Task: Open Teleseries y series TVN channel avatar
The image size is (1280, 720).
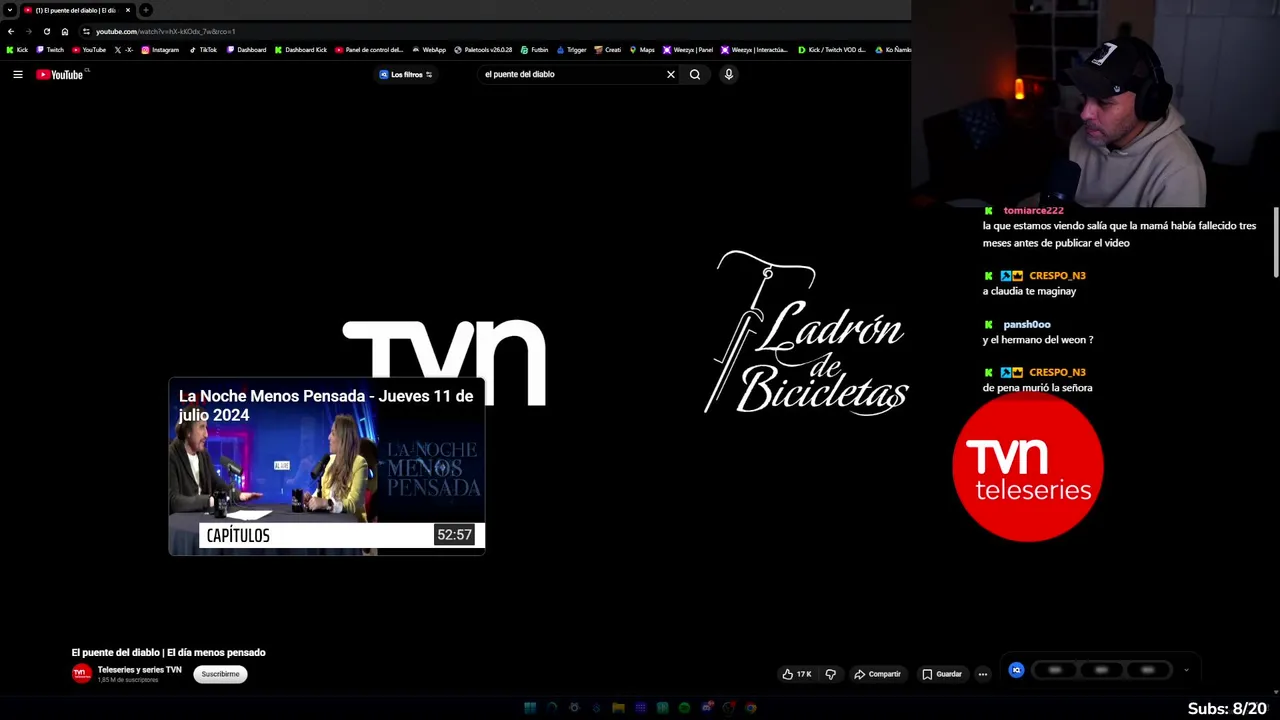Action: 81,674
